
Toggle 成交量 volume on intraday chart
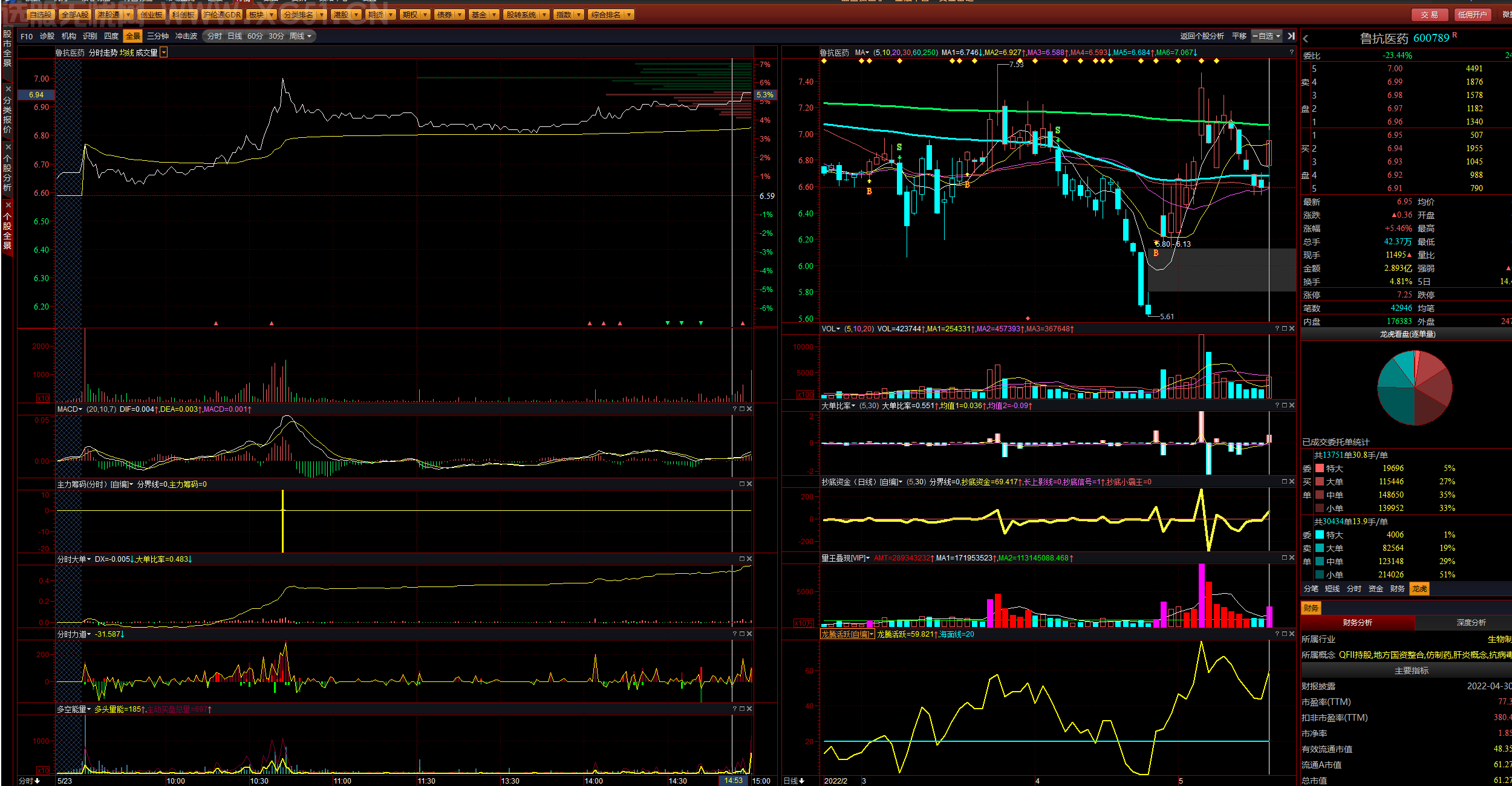click(x=146, y=53)
